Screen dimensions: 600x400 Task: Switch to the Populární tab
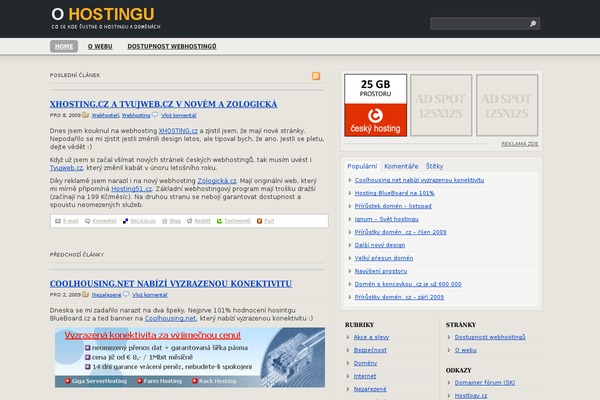point(362,166)
